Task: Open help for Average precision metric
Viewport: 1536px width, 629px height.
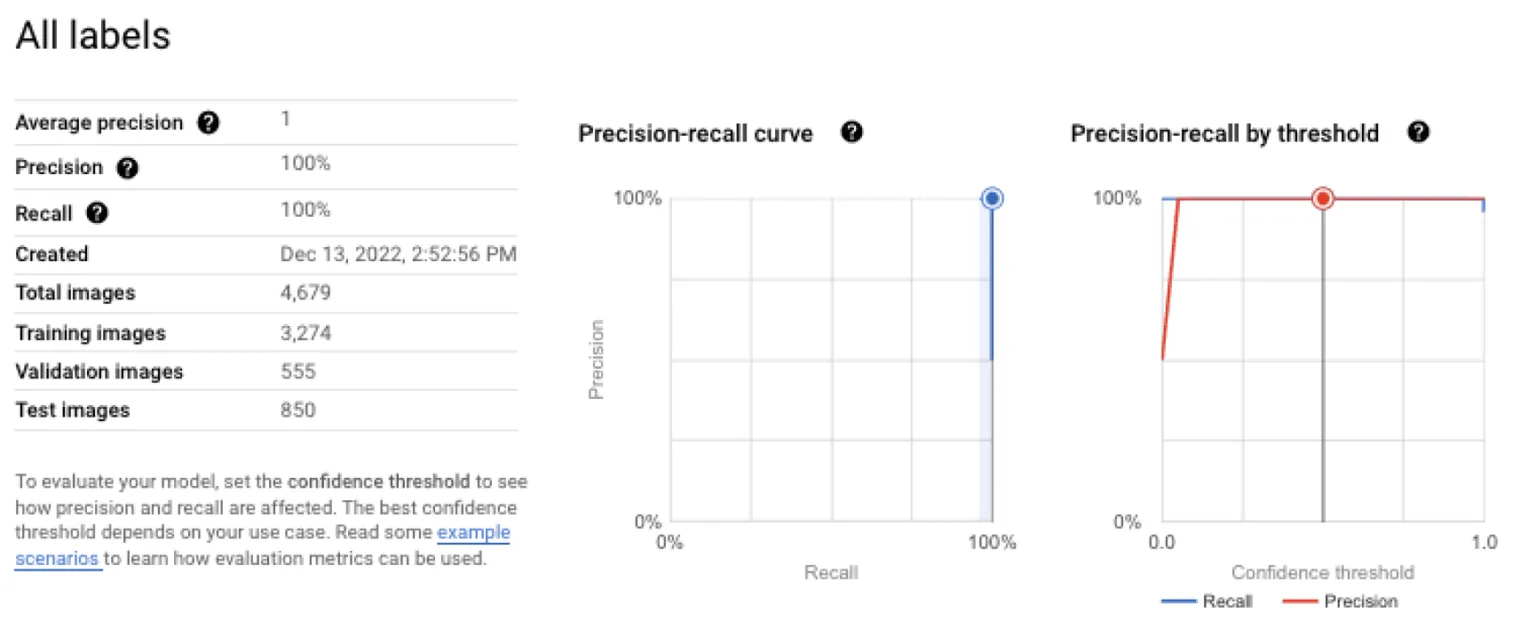Action: 207,122
